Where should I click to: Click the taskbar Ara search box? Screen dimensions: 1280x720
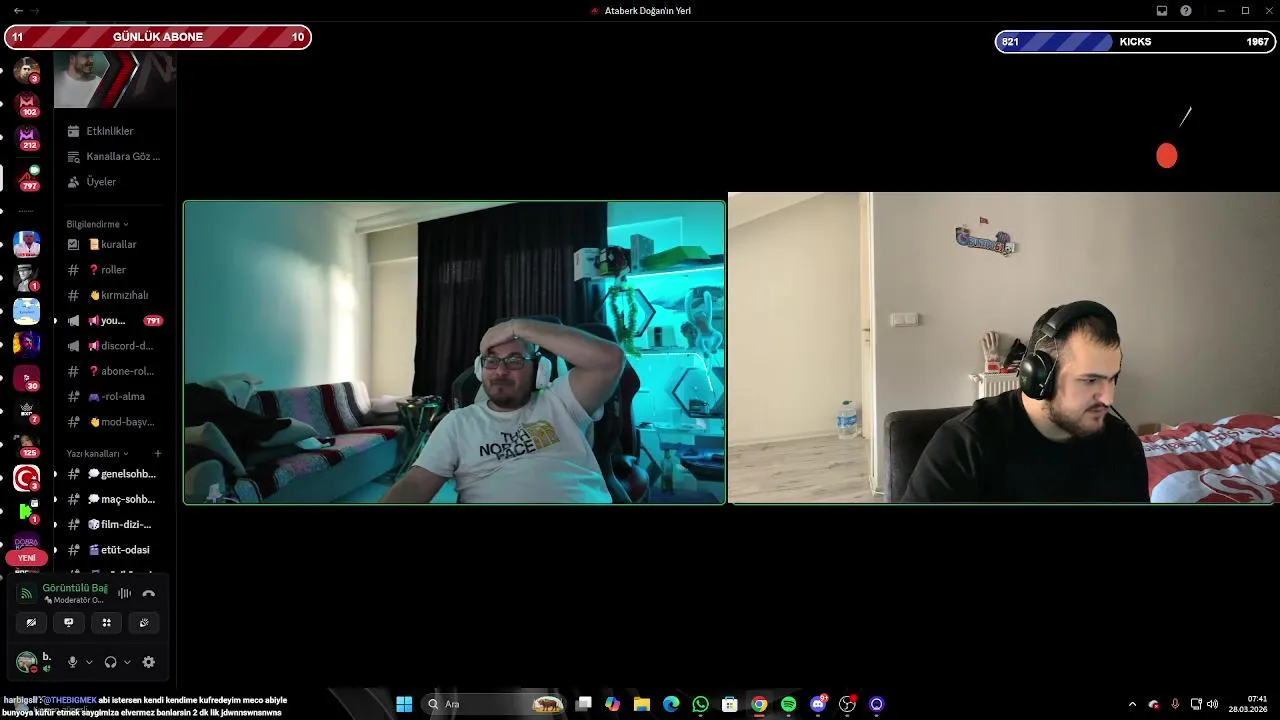[494, 704]
